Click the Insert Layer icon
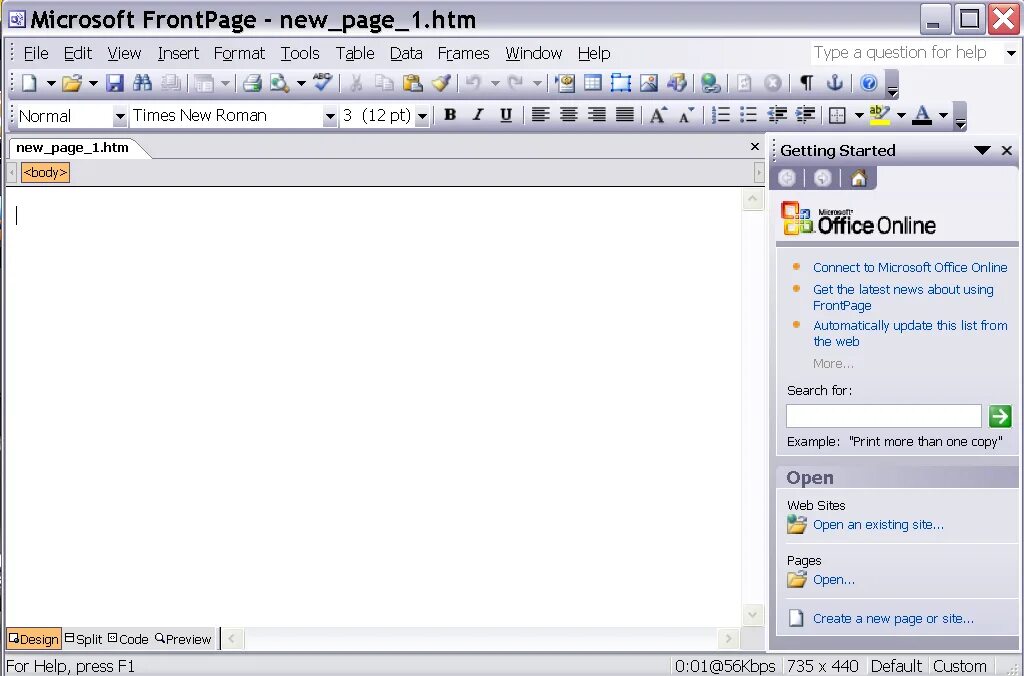 click(x=620, y=83)
